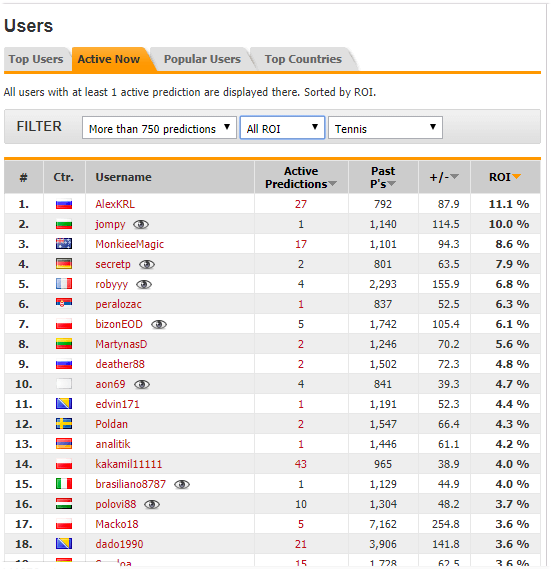Image resolution: width=552 pixels, height=570 pixels.
Task: Toggle the watch eye for brasiliano8787
Action: coord(182,485)
